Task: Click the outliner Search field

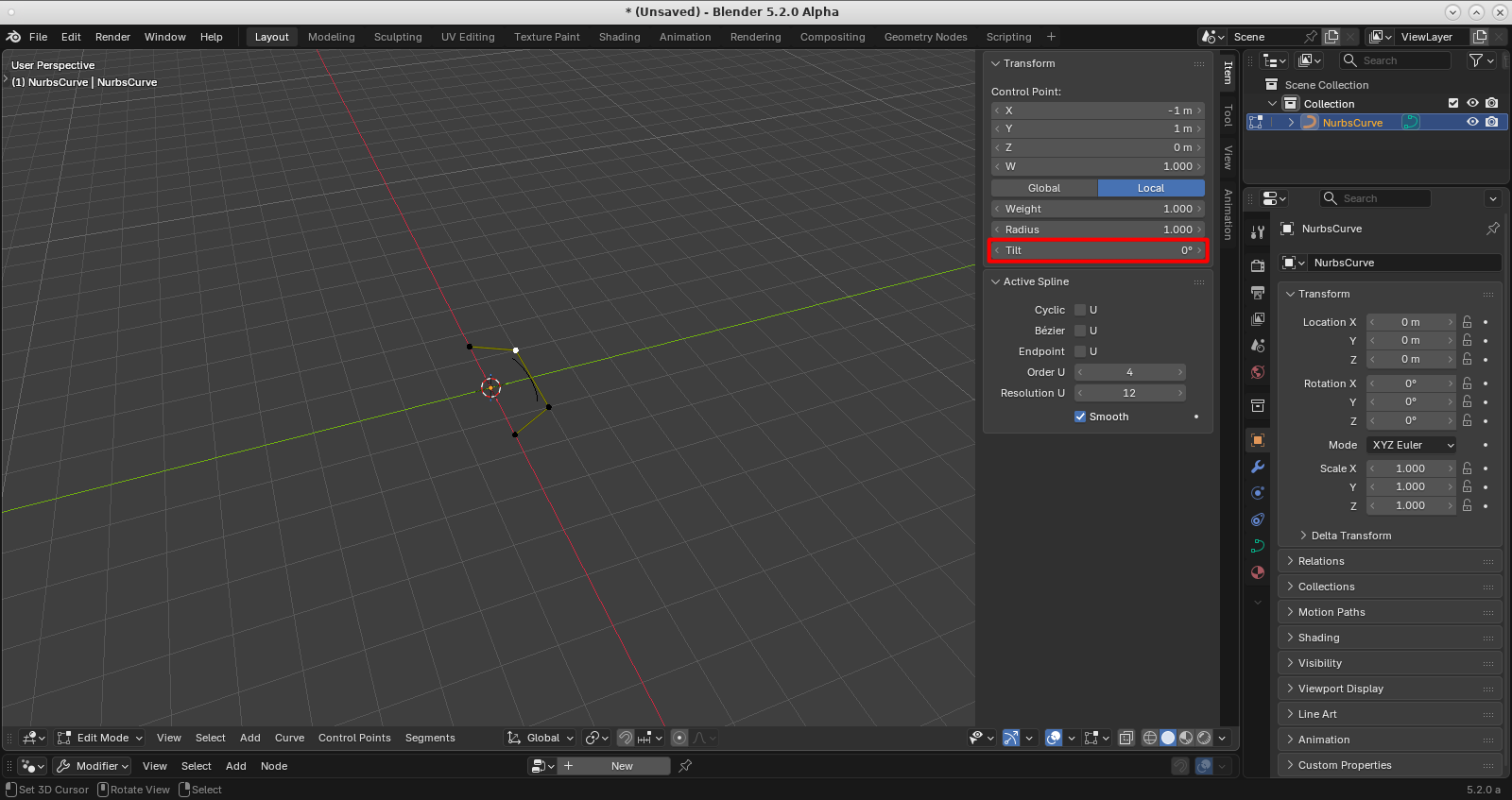Action: click(1396, 60)
